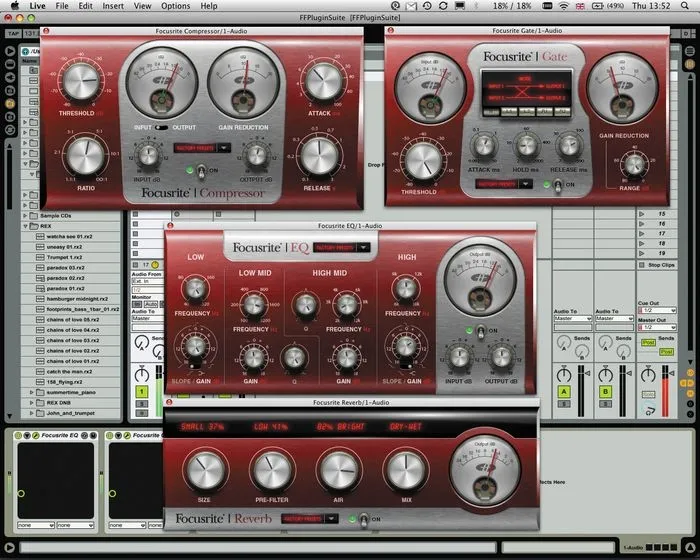The width and height of the screenshot is (700, 560).
Task: Open the Edit menu
Action: (x=85, y=6)
